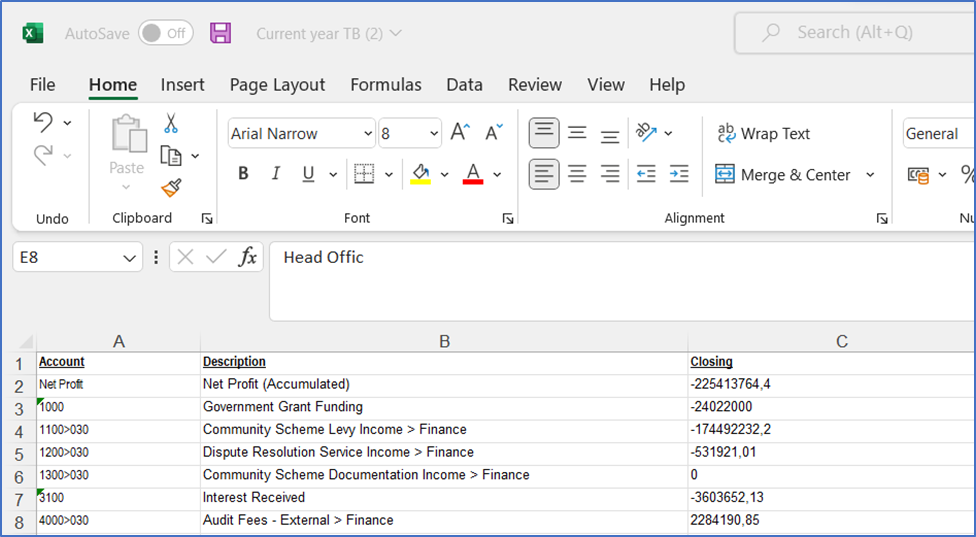Click the Save icon in title bar
The width and height of the screenshot is (976, 537).
[220, 33]
